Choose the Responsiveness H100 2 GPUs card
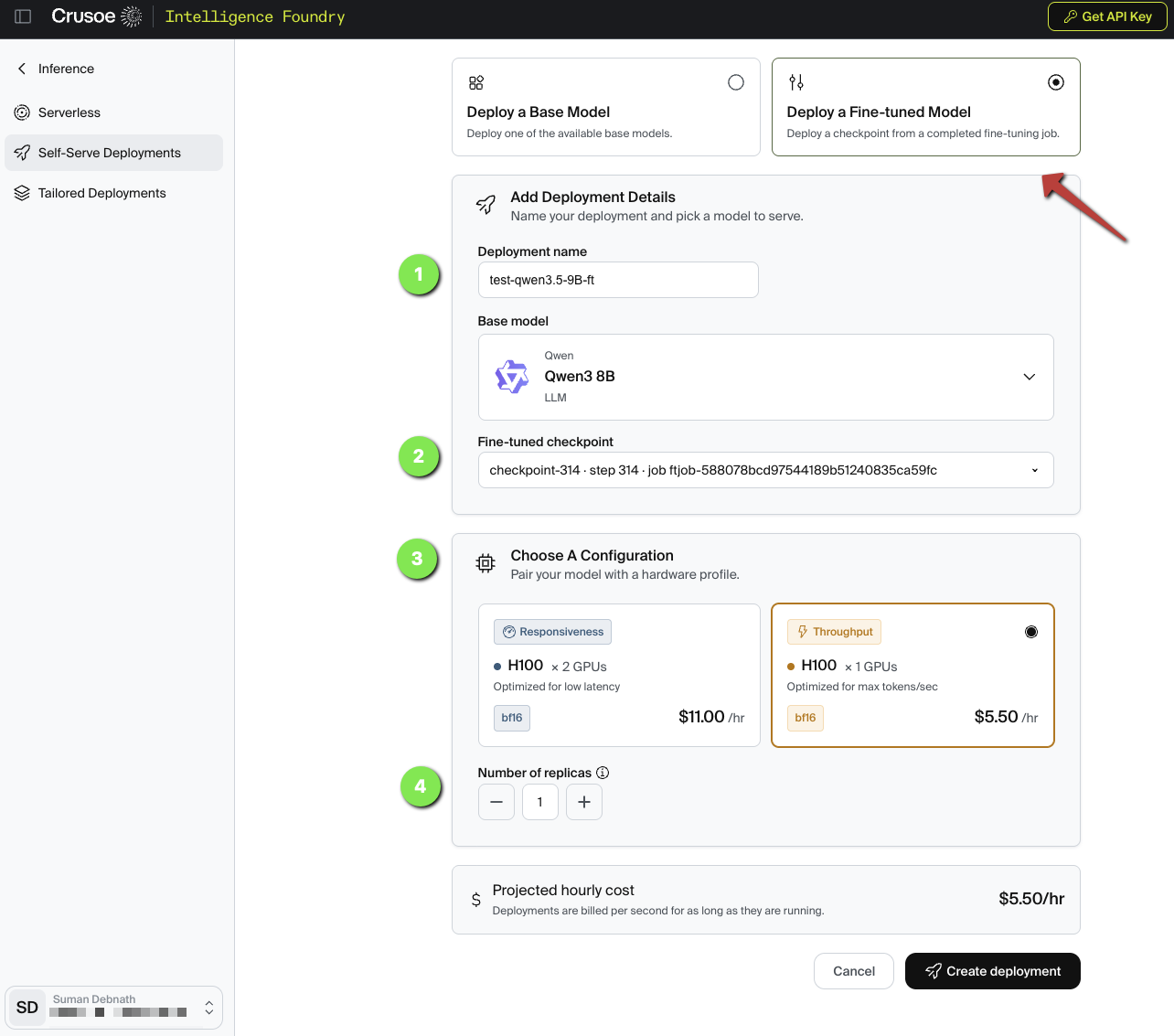The height and width of the screenshot is (1036, 1174). (619, 675)
